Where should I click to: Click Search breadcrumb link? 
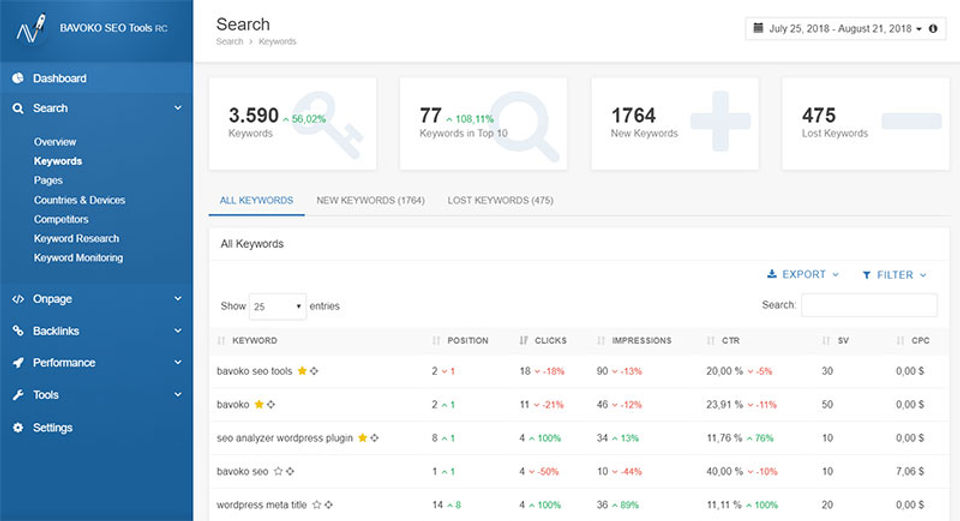tap(230, 42)
